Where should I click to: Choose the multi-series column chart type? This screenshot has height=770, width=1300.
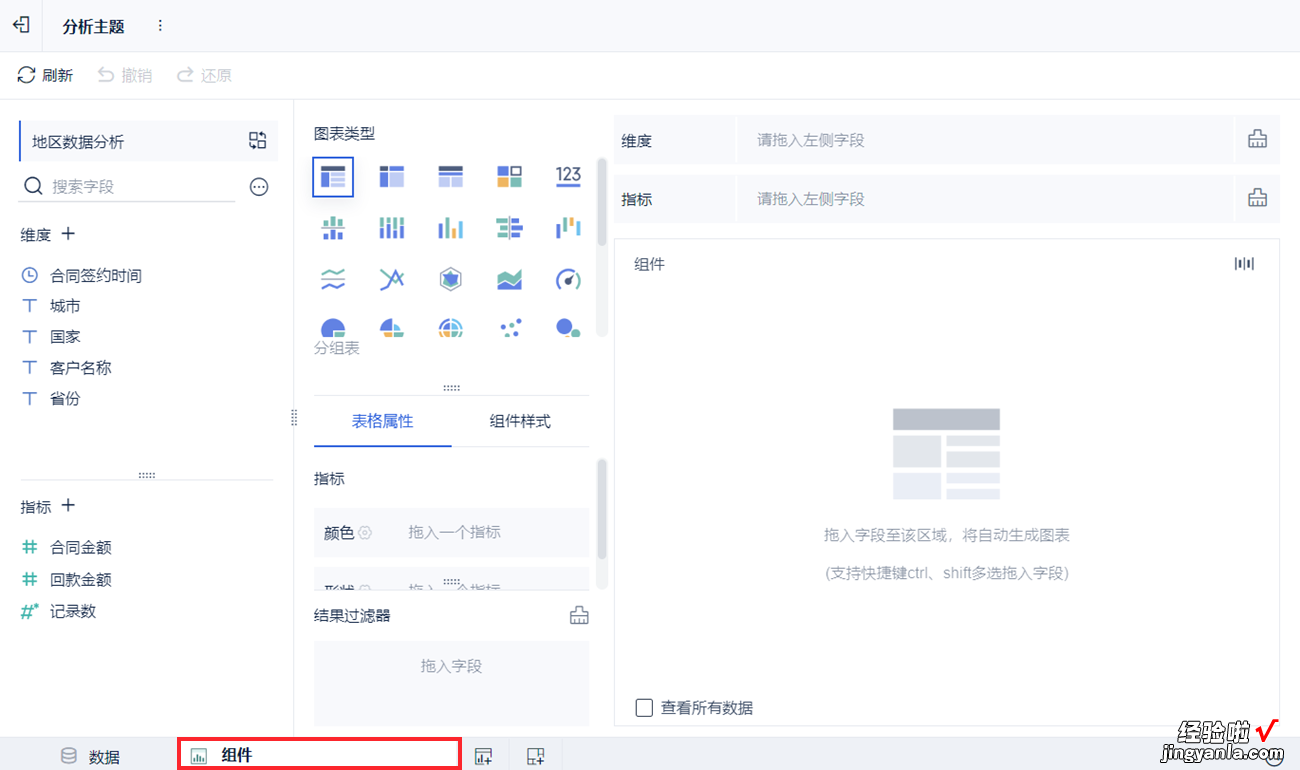(451, 229)
